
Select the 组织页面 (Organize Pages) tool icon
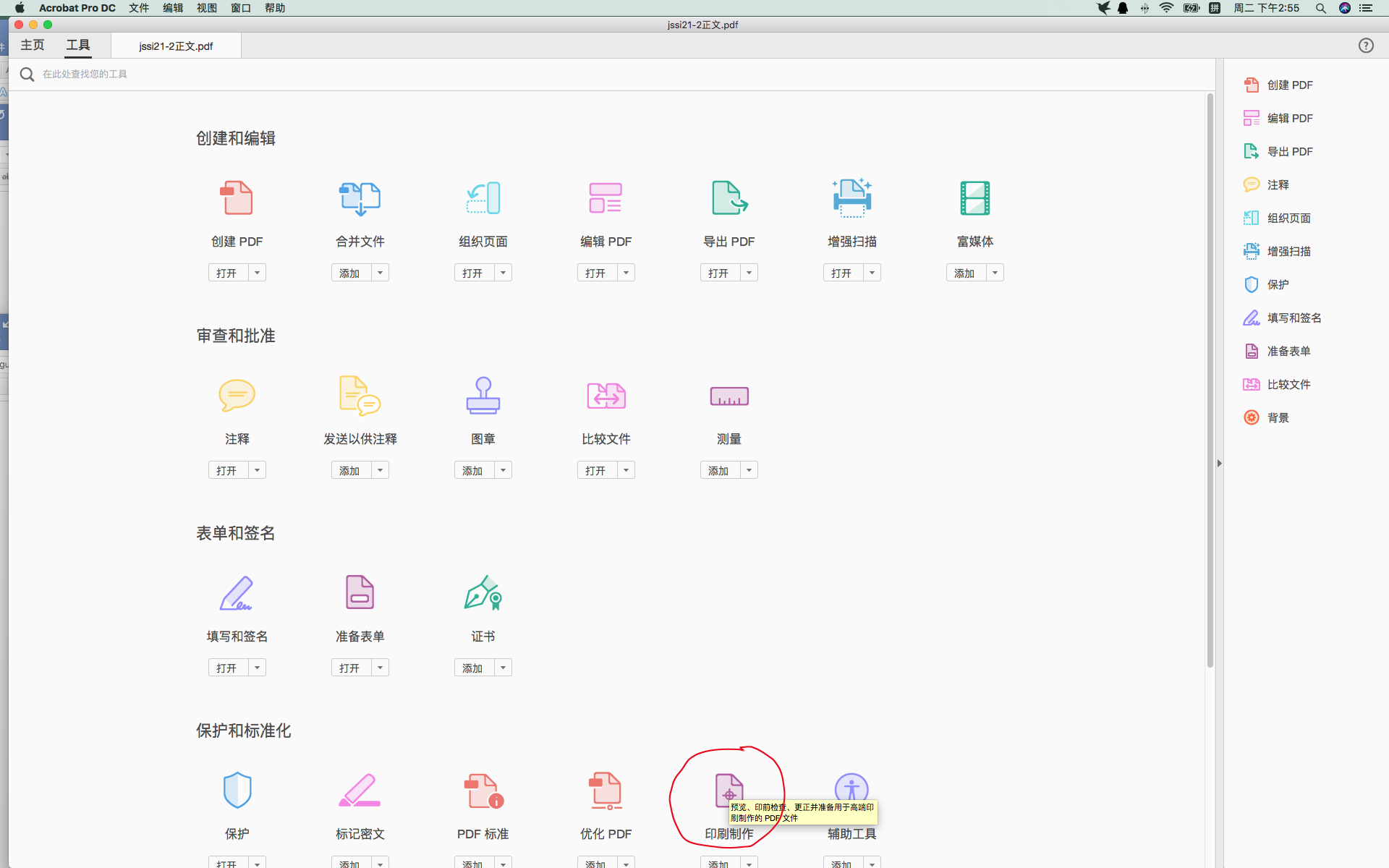click(x=483, y=198)
